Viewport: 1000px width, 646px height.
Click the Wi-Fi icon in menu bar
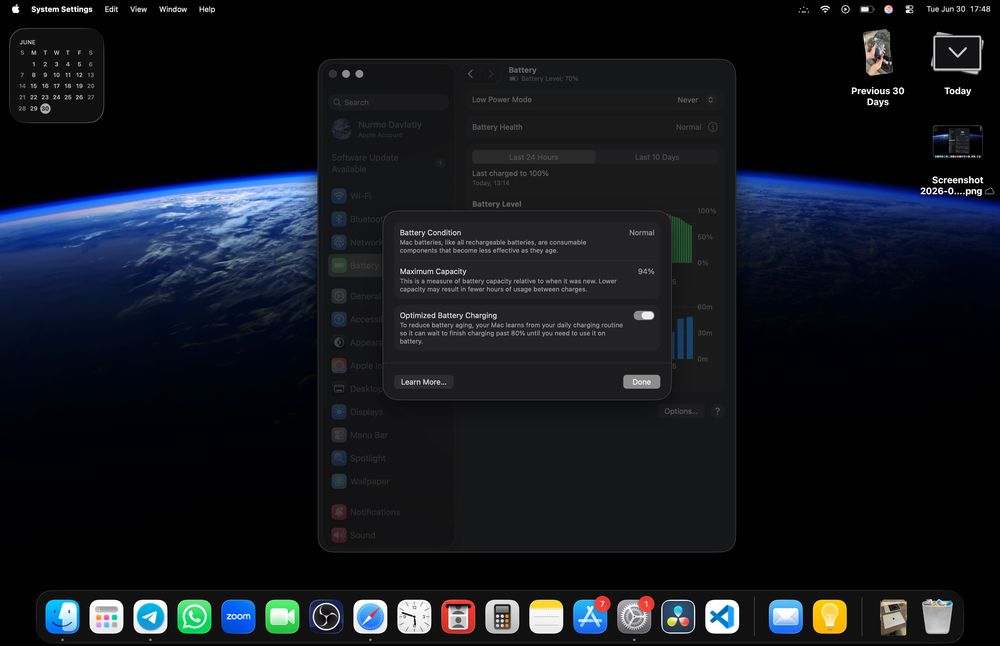pyautogui.click(x=825, y=9)
